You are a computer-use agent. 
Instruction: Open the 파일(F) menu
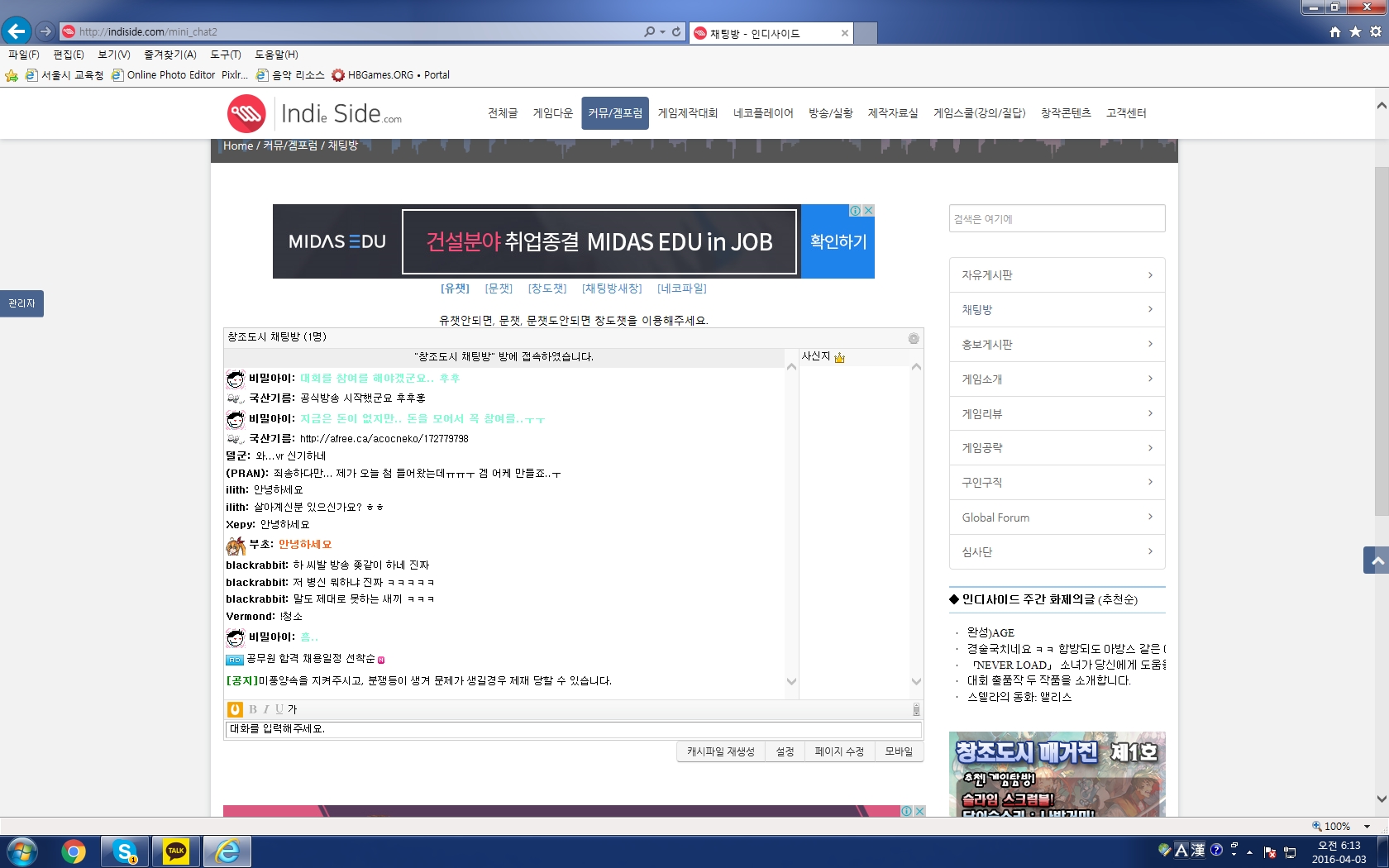(24, 55)
